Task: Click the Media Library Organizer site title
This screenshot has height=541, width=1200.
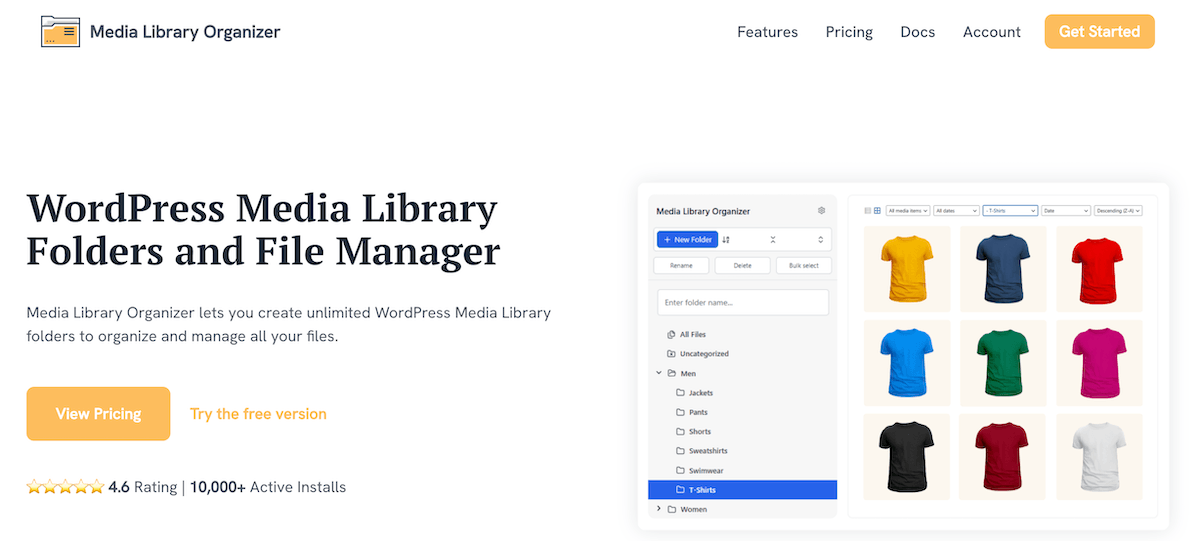Action: point(185,32)
